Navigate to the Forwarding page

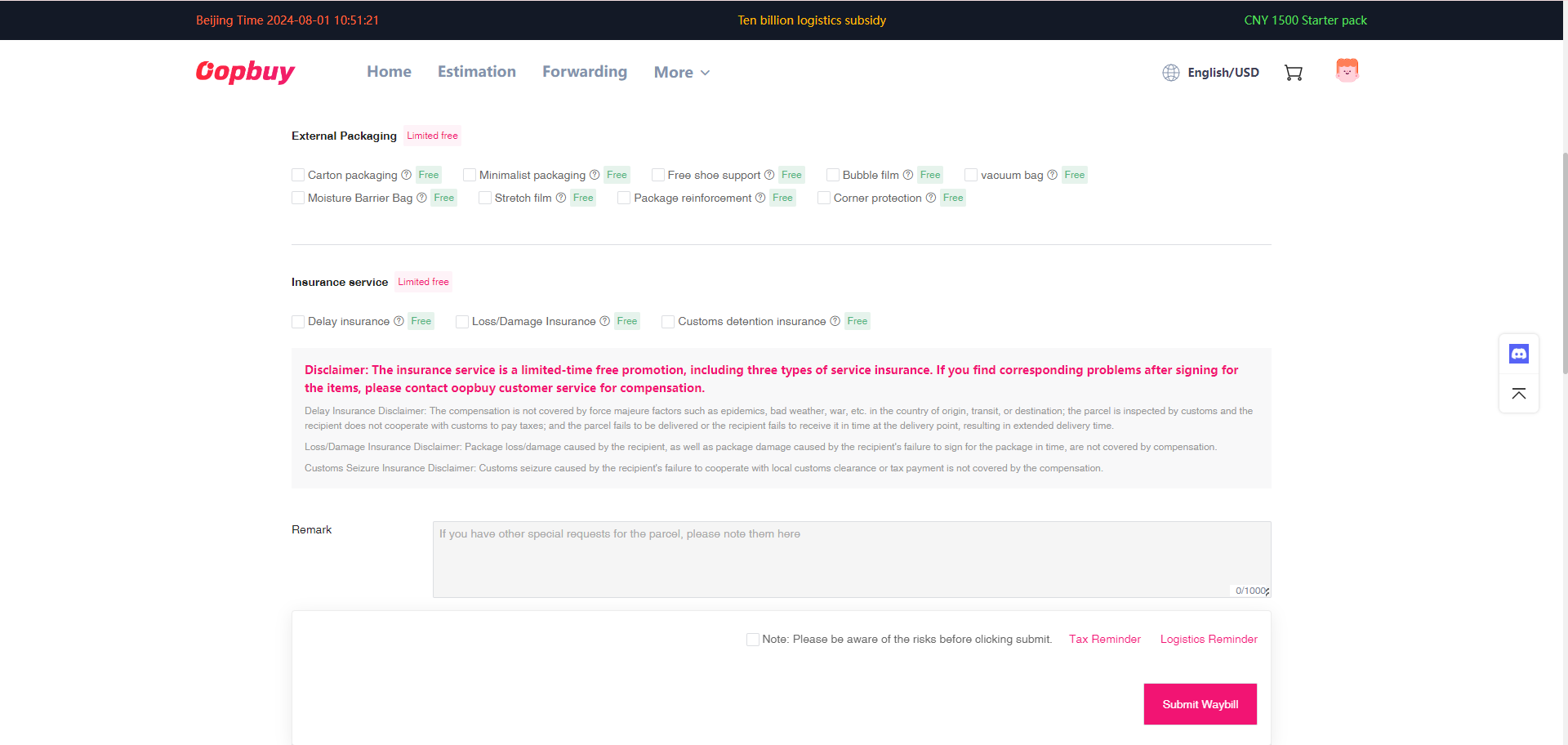point(585,72)
